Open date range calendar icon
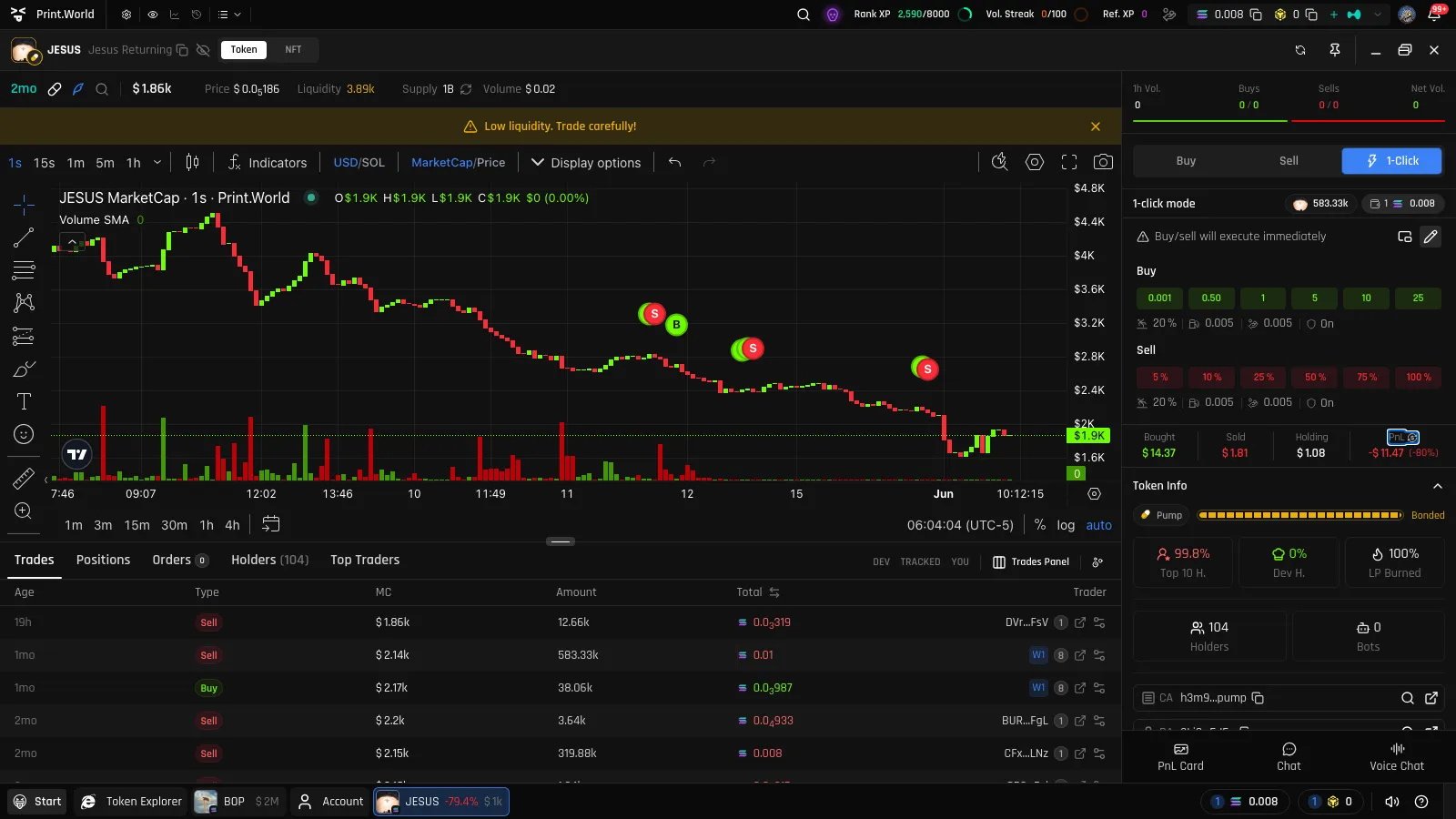Viewport: 1456px width, 819px height. (271, 524)
